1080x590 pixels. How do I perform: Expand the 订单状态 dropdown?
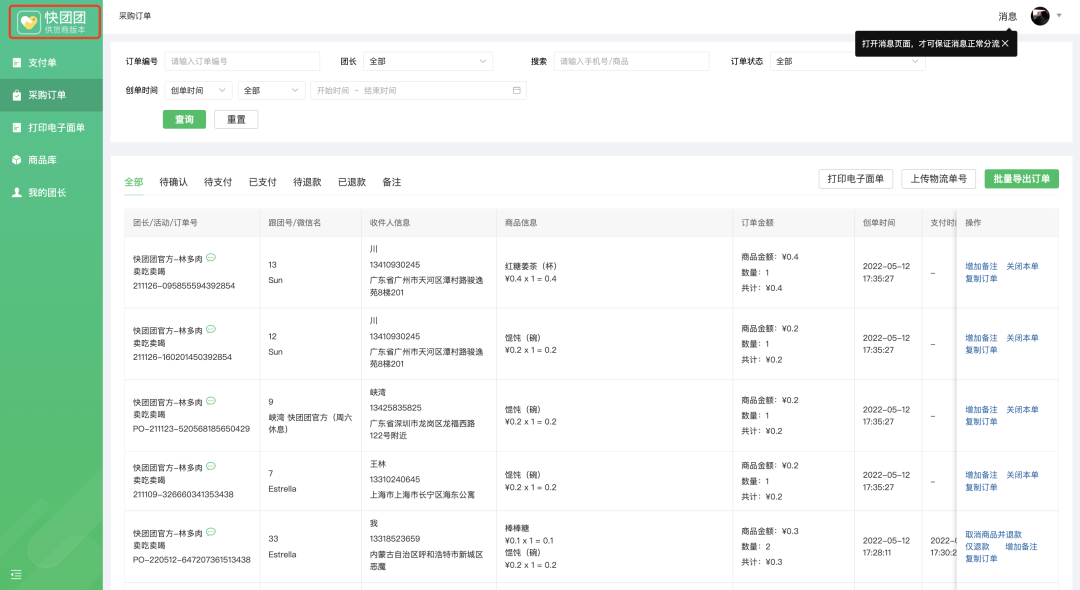[x=846, y=62]
